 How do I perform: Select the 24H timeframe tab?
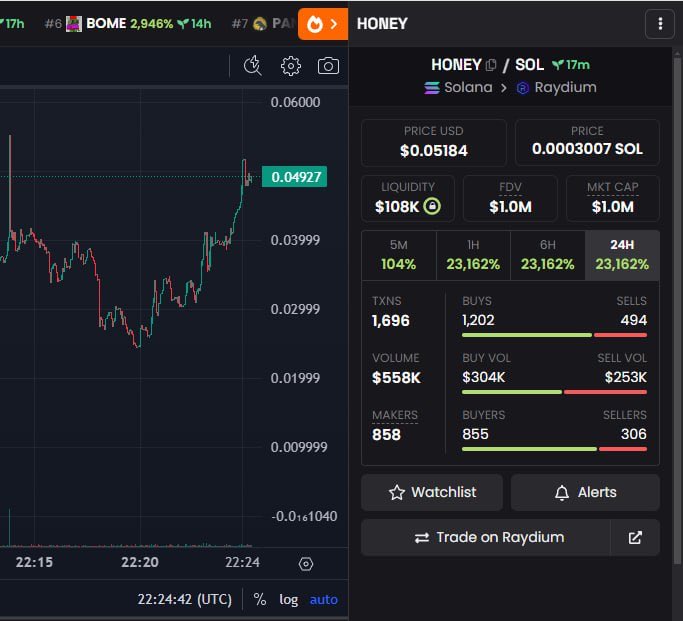click(622, 255)
